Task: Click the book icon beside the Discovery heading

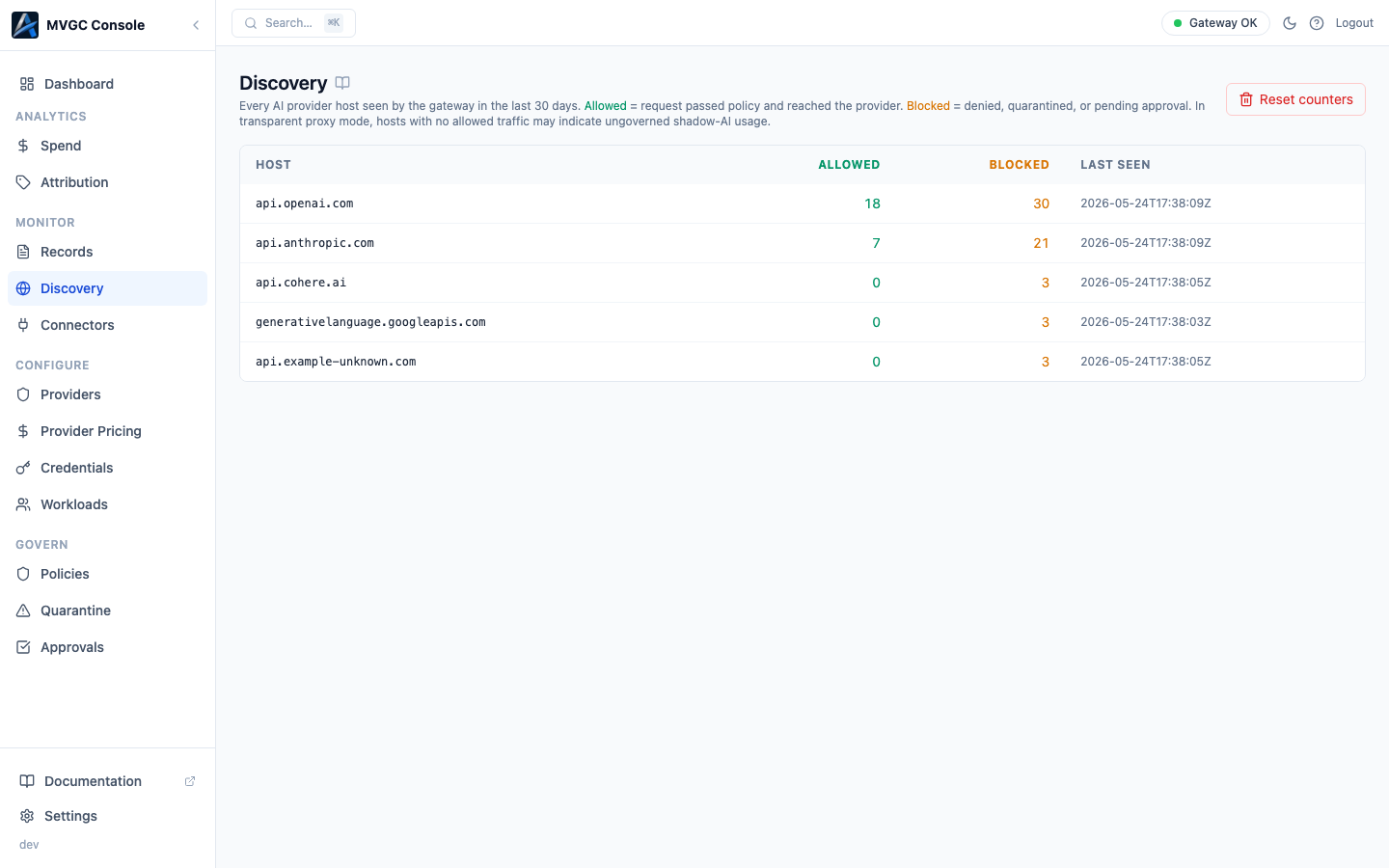Action: (x=342, y=83)
